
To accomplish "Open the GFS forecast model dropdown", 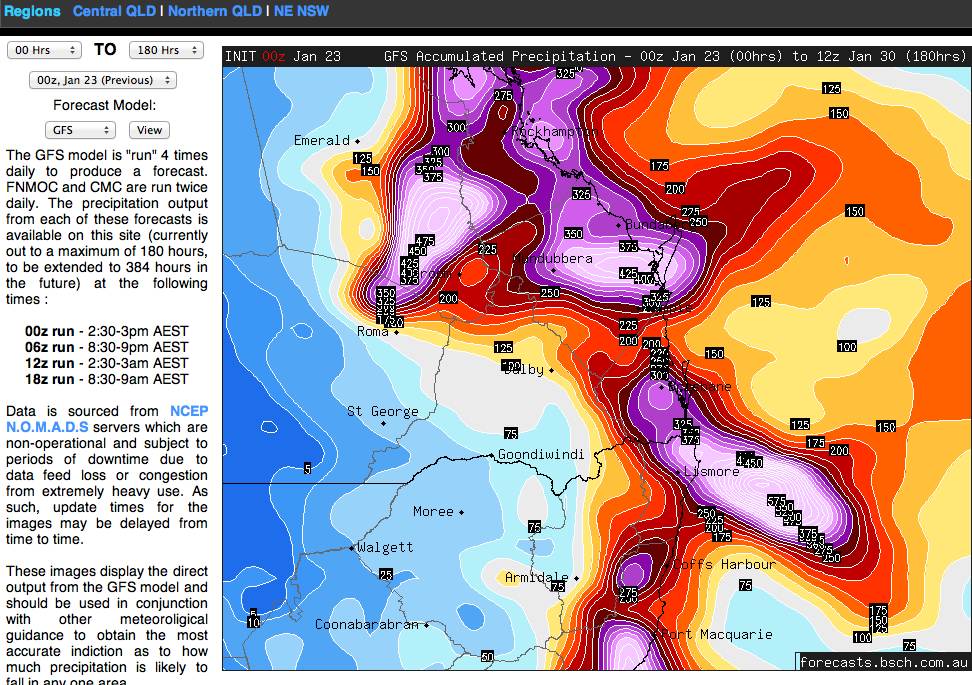I will (x=80, y=130).
